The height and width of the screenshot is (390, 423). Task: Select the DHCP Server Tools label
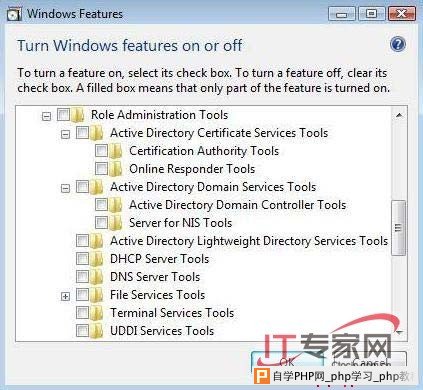tap(160, 259)
